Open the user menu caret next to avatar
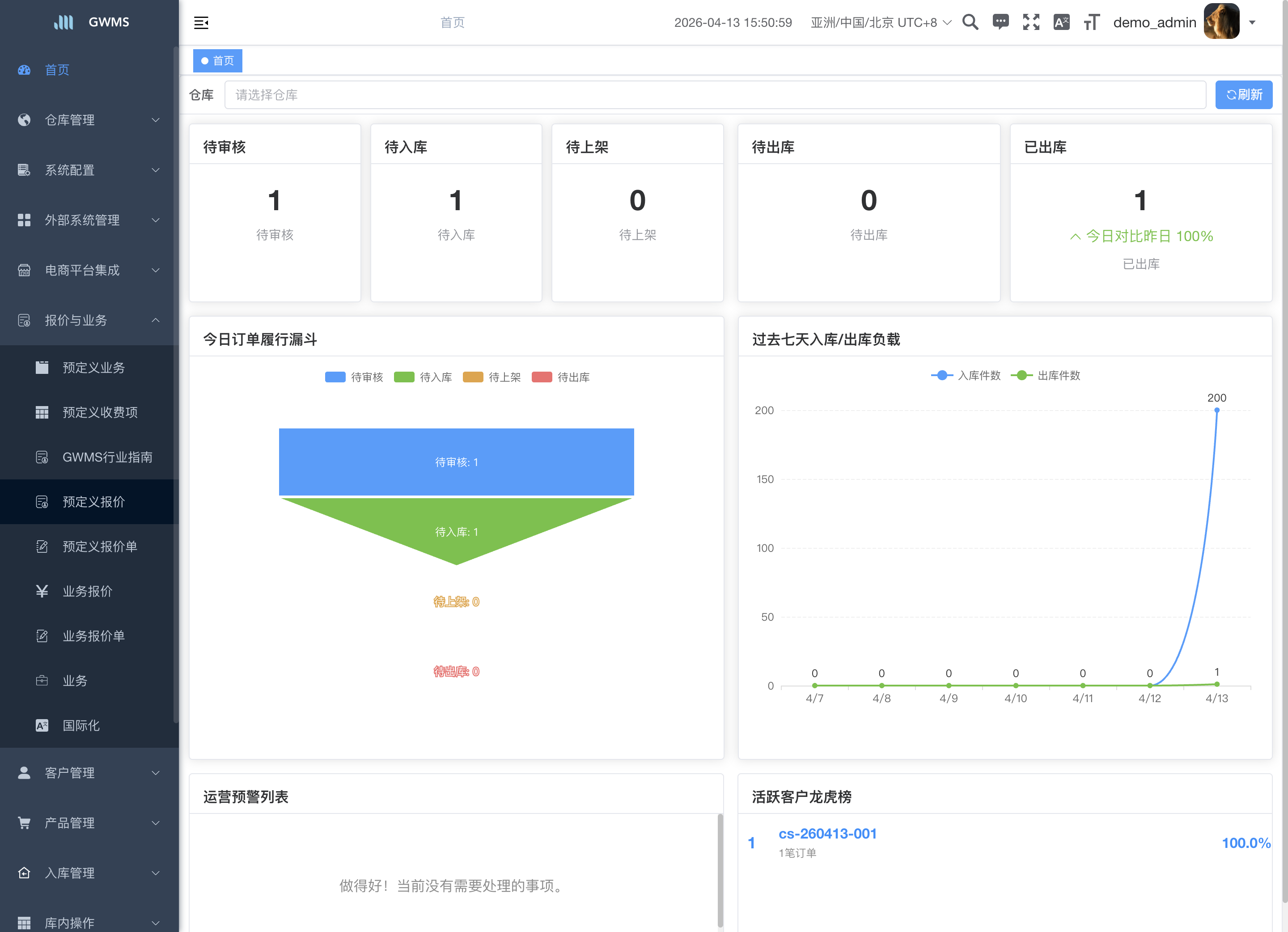 coord(1252,23)
